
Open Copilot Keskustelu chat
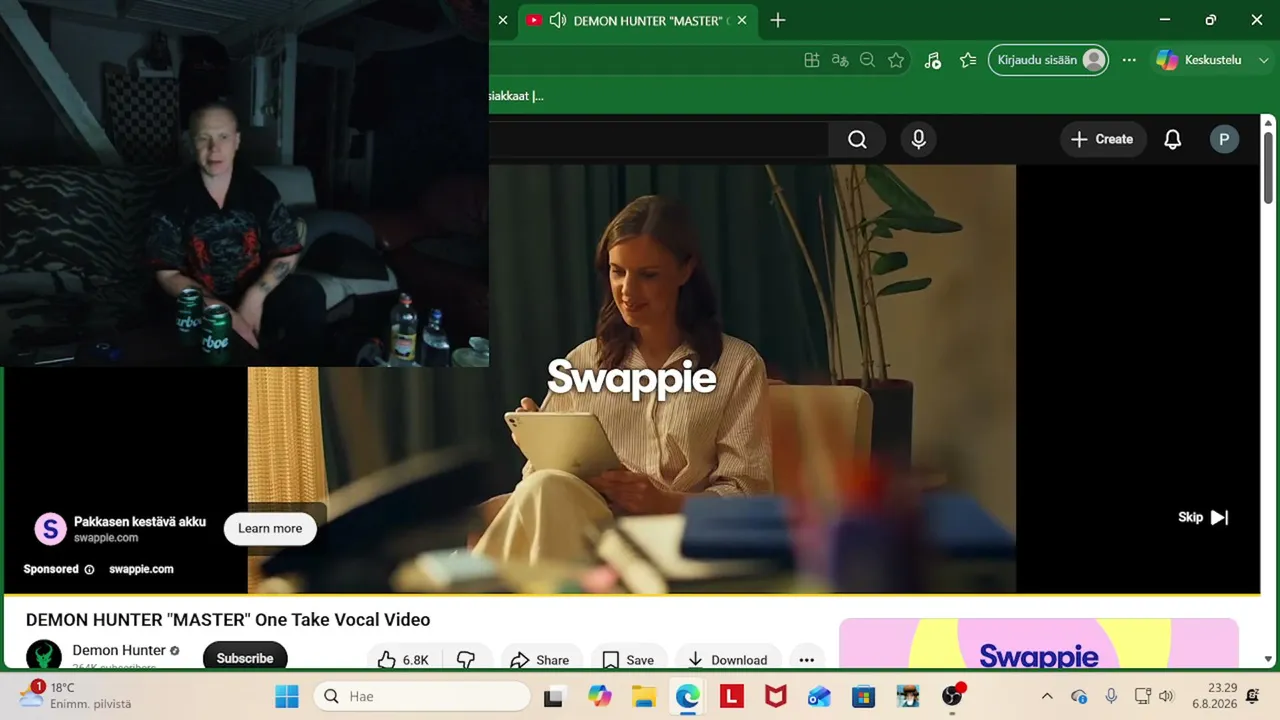coord(1199,60)
